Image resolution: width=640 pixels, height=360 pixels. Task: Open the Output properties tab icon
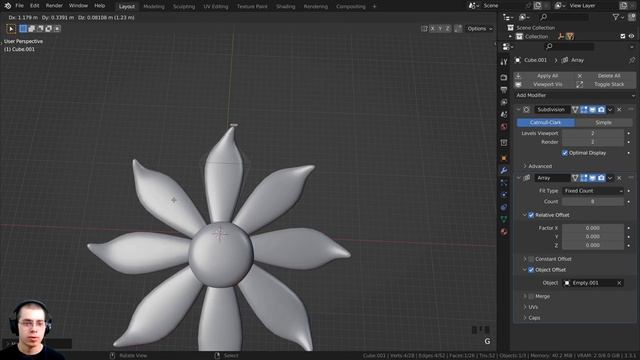coord(504,90)
